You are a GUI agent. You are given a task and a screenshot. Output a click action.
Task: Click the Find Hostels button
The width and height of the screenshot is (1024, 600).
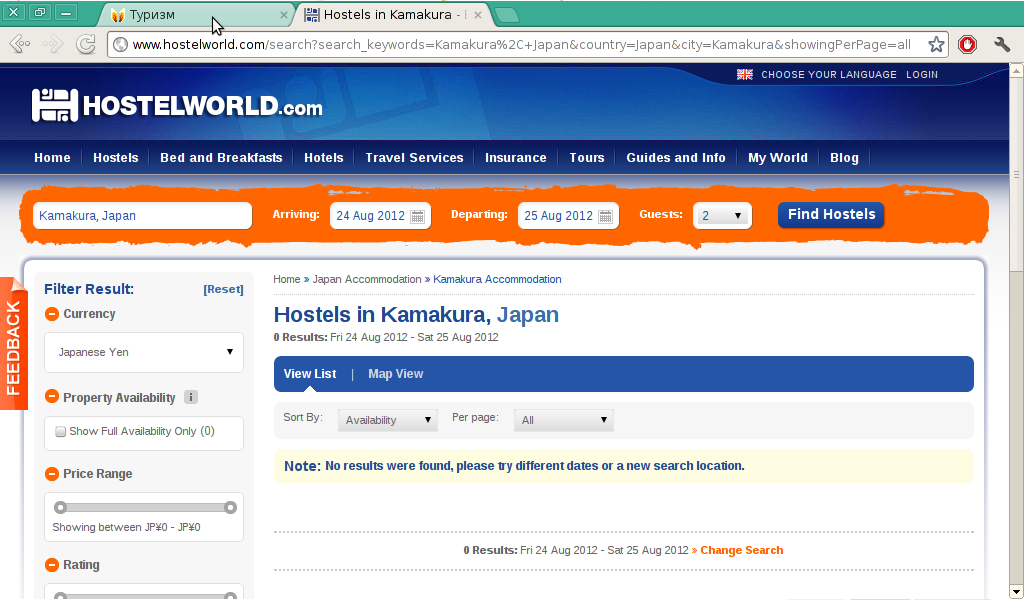(831, 215)
